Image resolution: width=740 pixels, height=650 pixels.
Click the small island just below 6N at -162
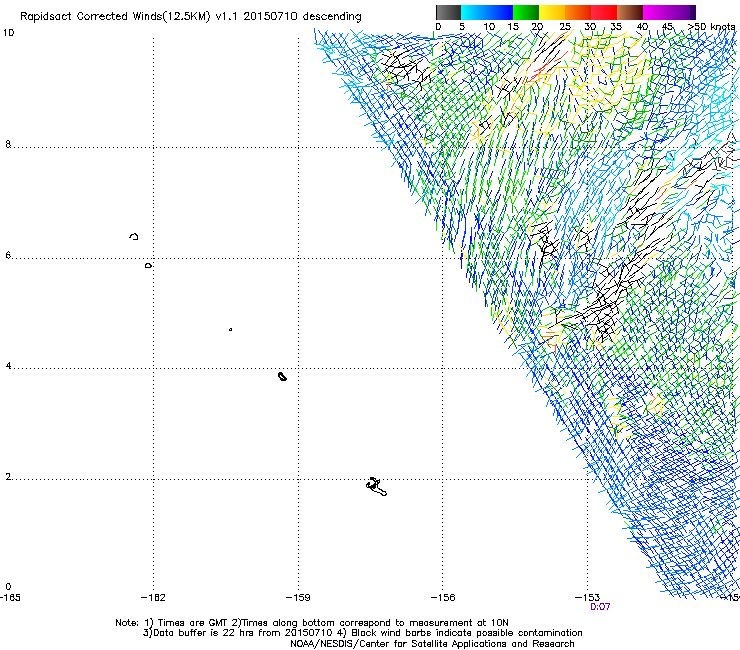coord(148,266)
